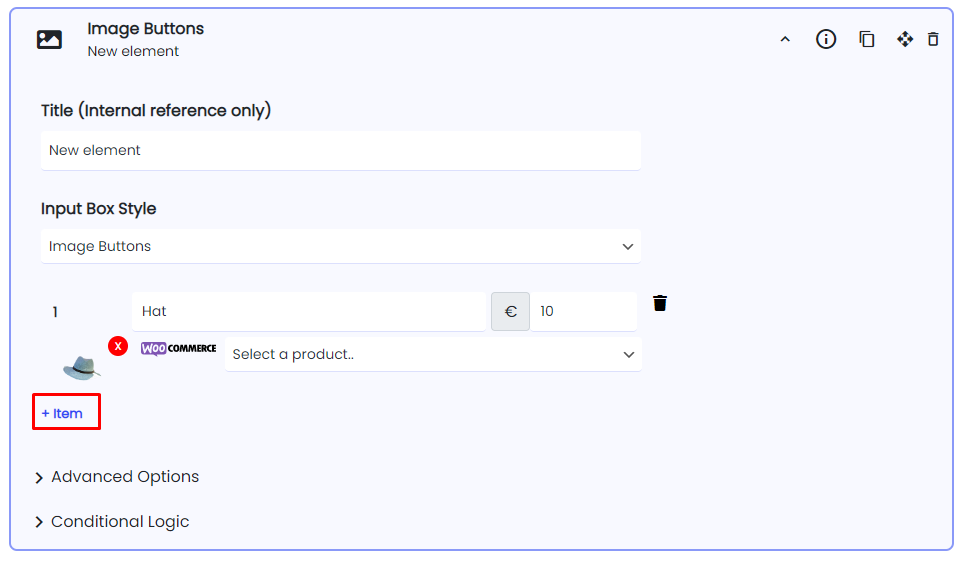Open the Input Box Style dropdown
The width and height of the screenshot is (967, 562).
pos(341,246)
